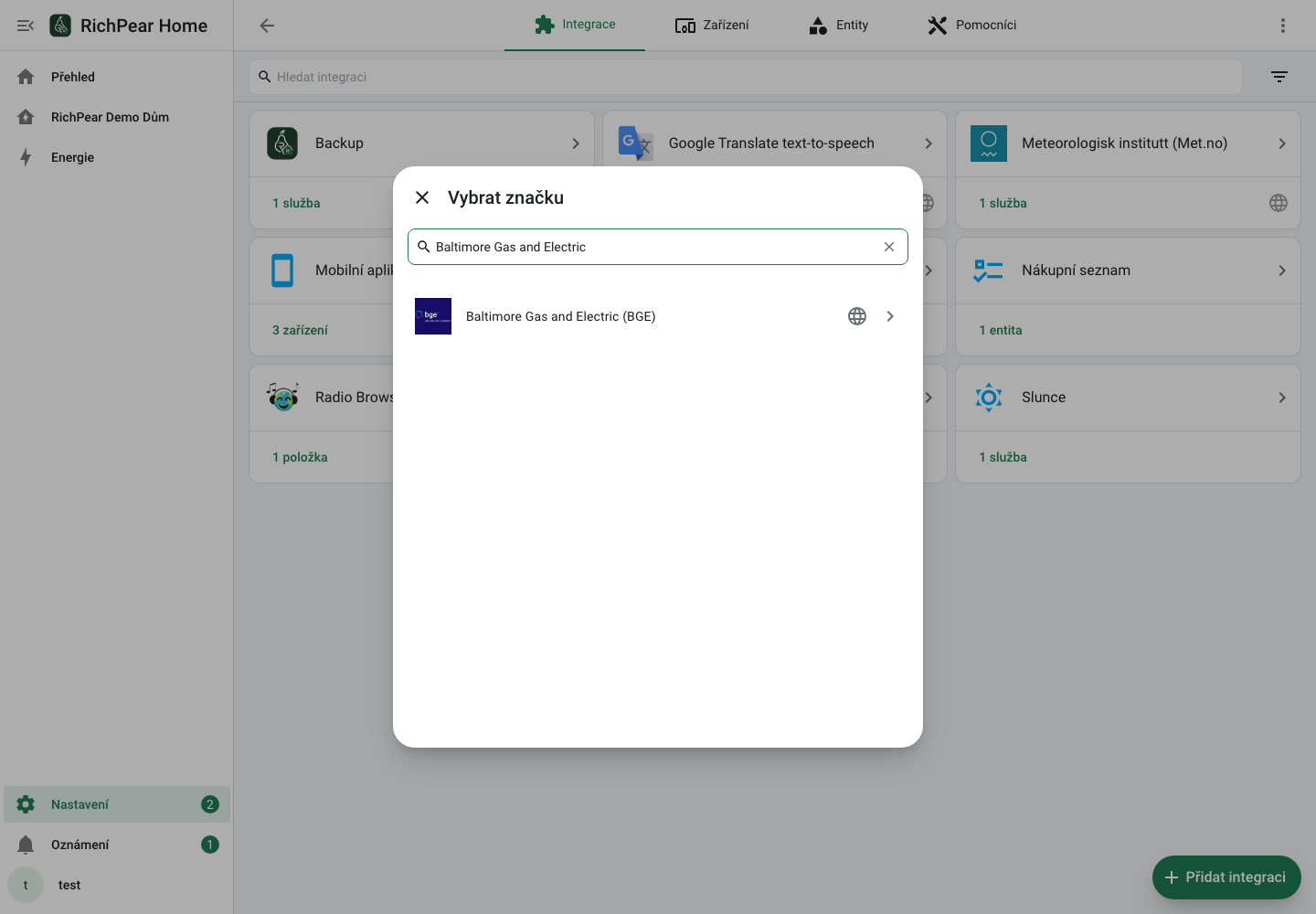This screenshot has height=914, width=1316.
Task: Click the BGE logo thumbnail
Action: 433,316
